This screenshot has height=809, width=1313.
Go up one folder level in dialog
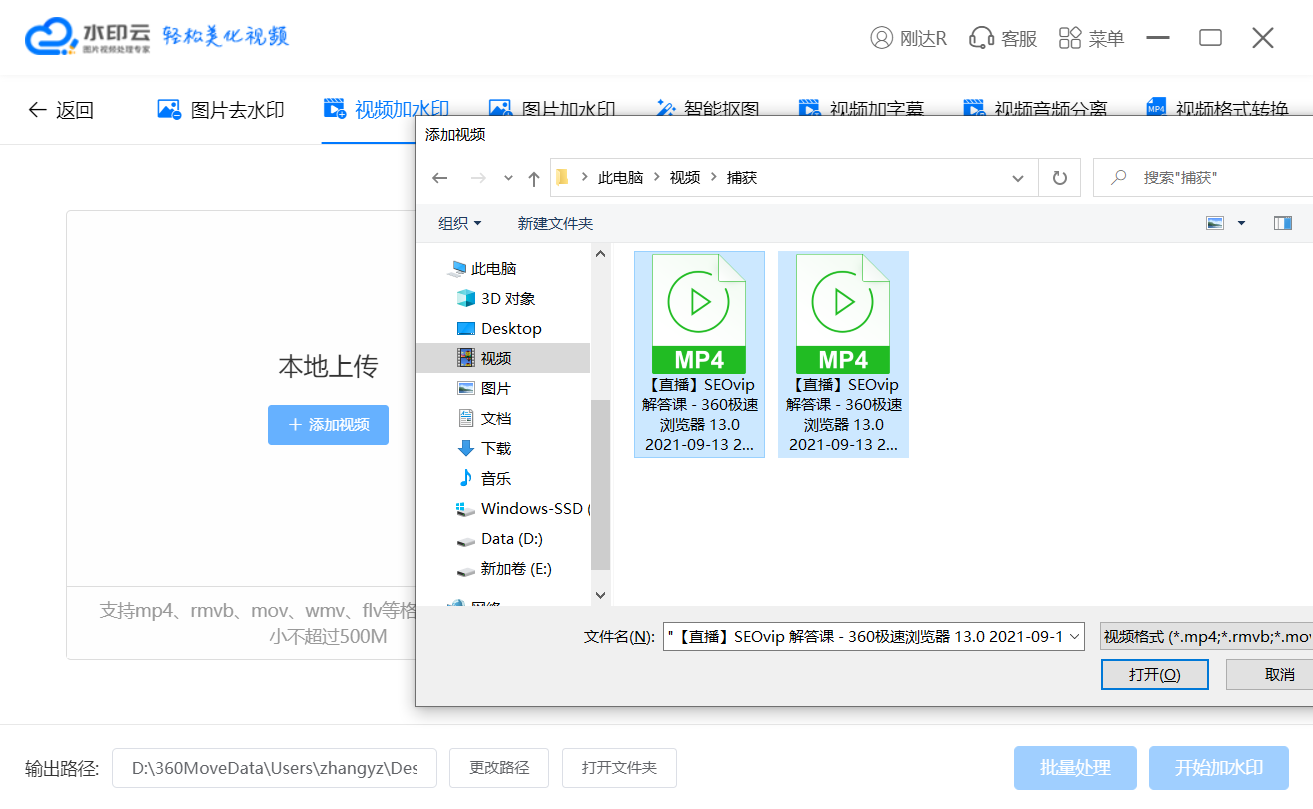[x=534, y=178]
